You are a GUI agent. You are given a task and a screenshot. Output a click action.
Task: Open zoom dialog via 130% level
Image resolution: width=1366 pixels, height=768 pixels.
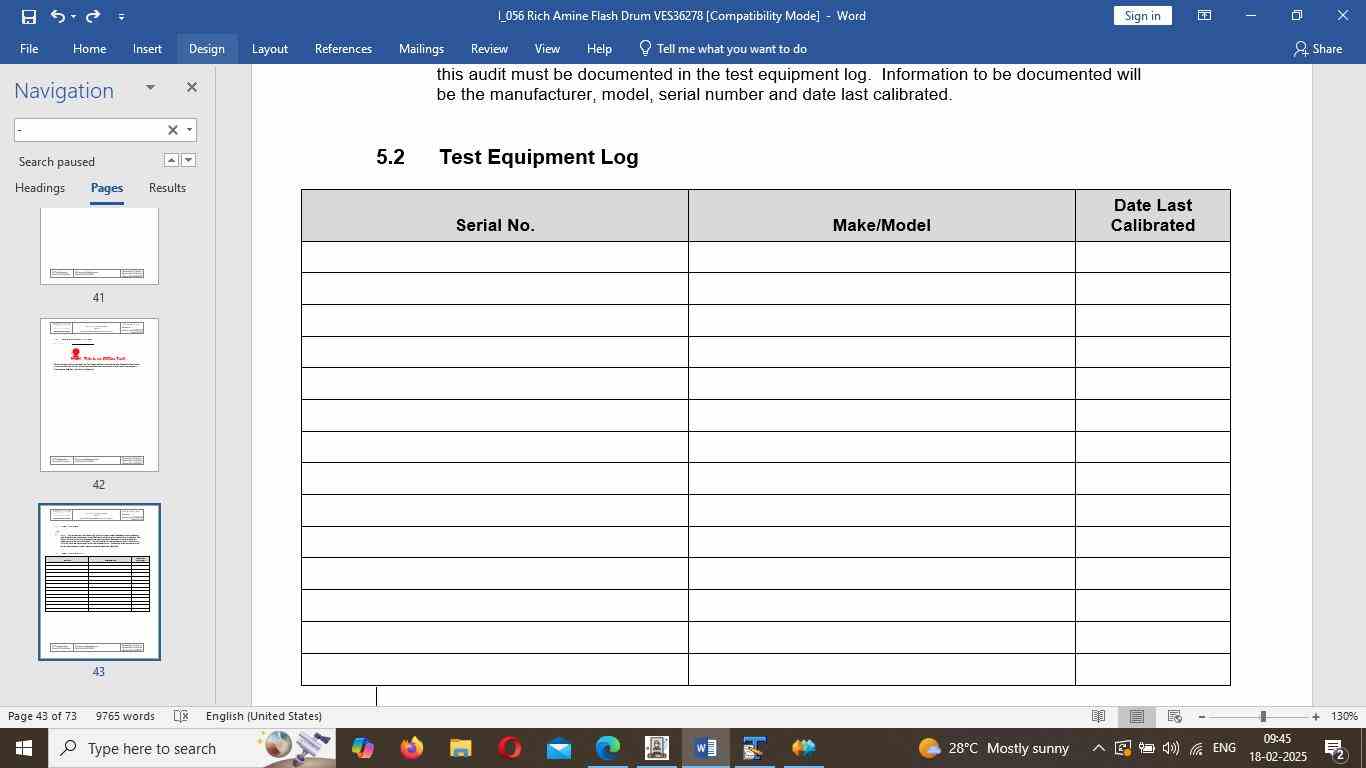[1345, 716]
